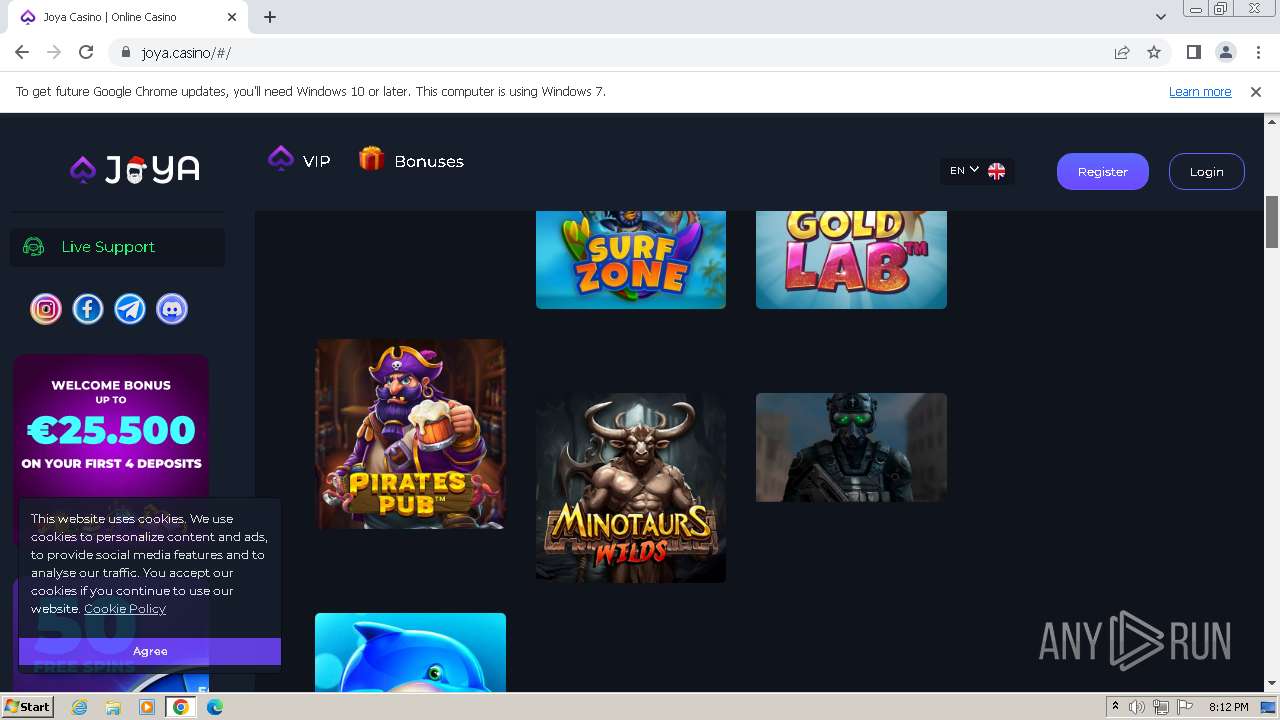
Task: Click the Register button
Action: 1103,171
